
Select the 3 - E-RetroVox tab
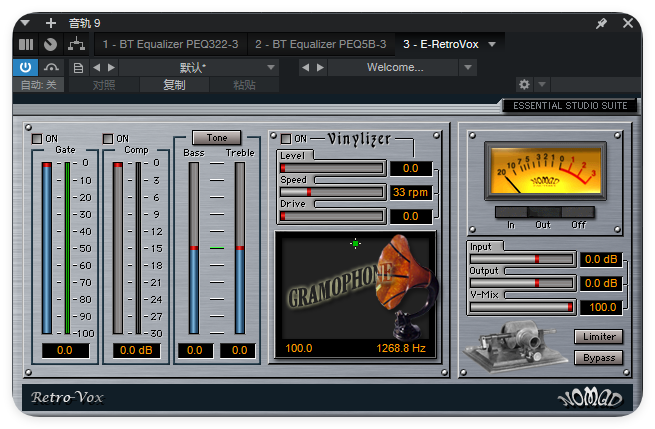(x=441, y=44)
